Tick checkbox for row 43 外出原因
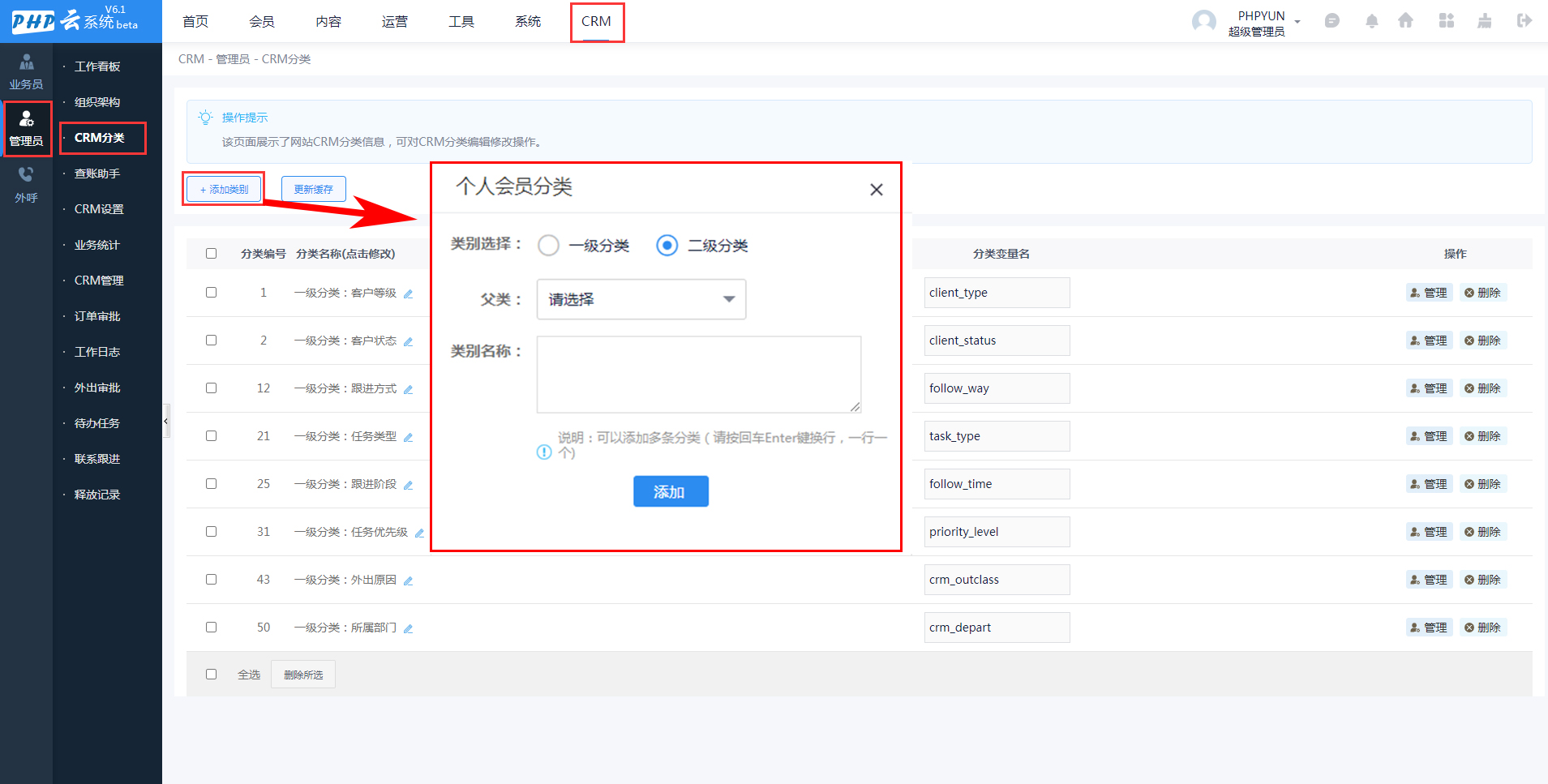The width and height of the screenshot is (1548, 784). pyautogui.click(x=211, y=580)
